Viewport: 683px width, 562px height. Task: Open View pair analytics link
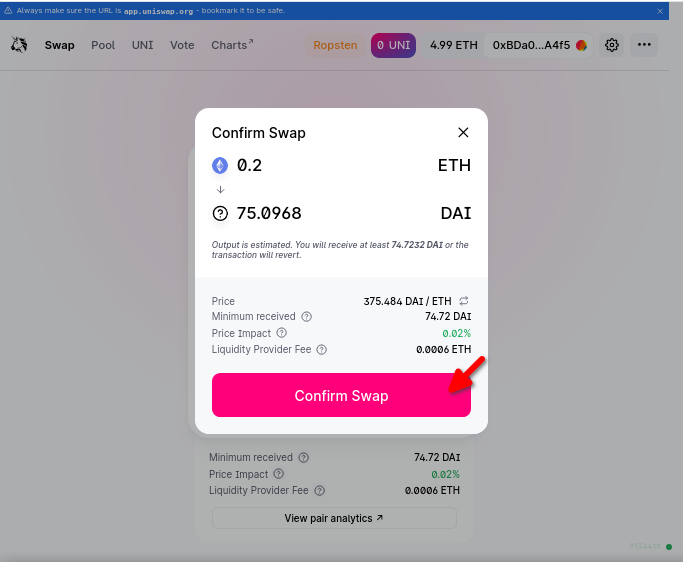pyautogui.click(x=334, y=518)
